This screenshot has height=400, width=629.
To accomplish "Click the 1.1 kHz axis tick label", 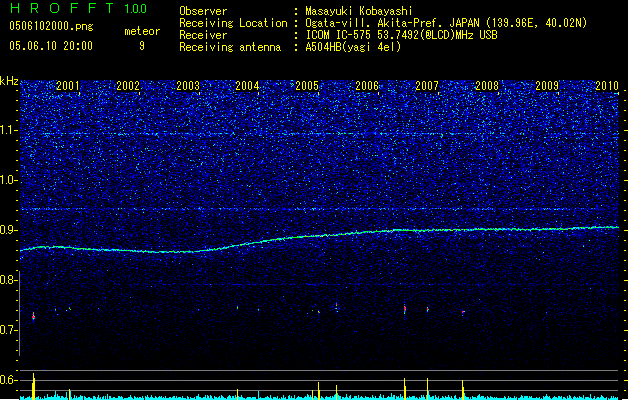I will [x=9, y=130].
